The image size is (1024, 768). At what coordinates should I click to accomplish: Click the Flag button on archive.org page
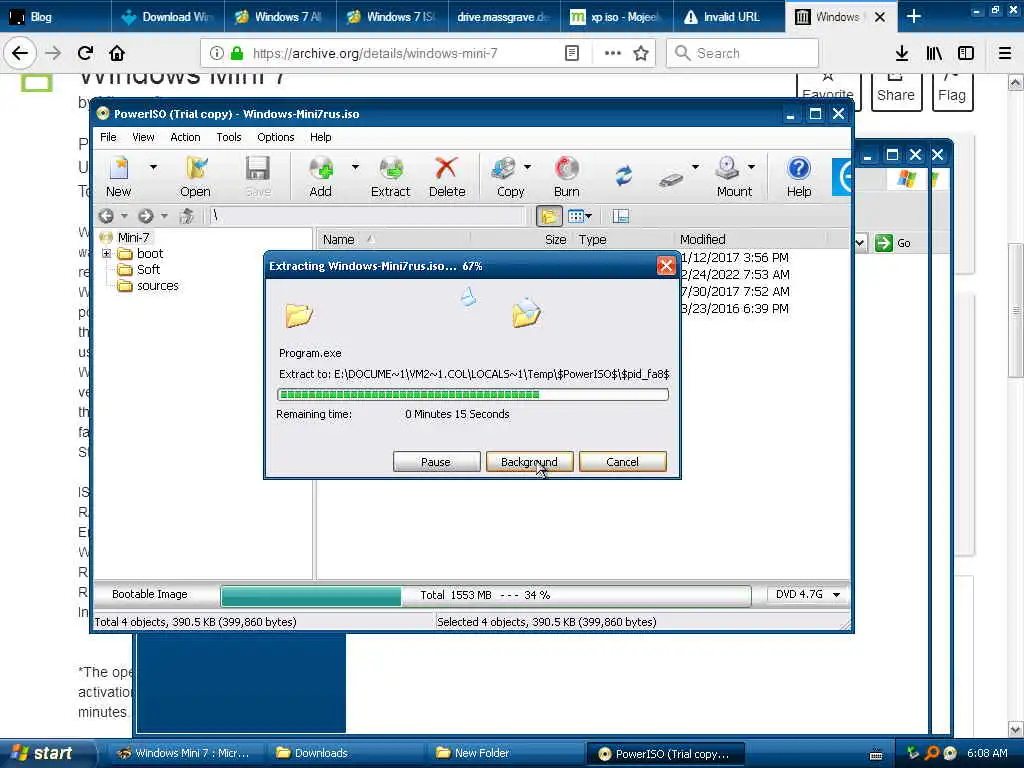coord(952,91)
